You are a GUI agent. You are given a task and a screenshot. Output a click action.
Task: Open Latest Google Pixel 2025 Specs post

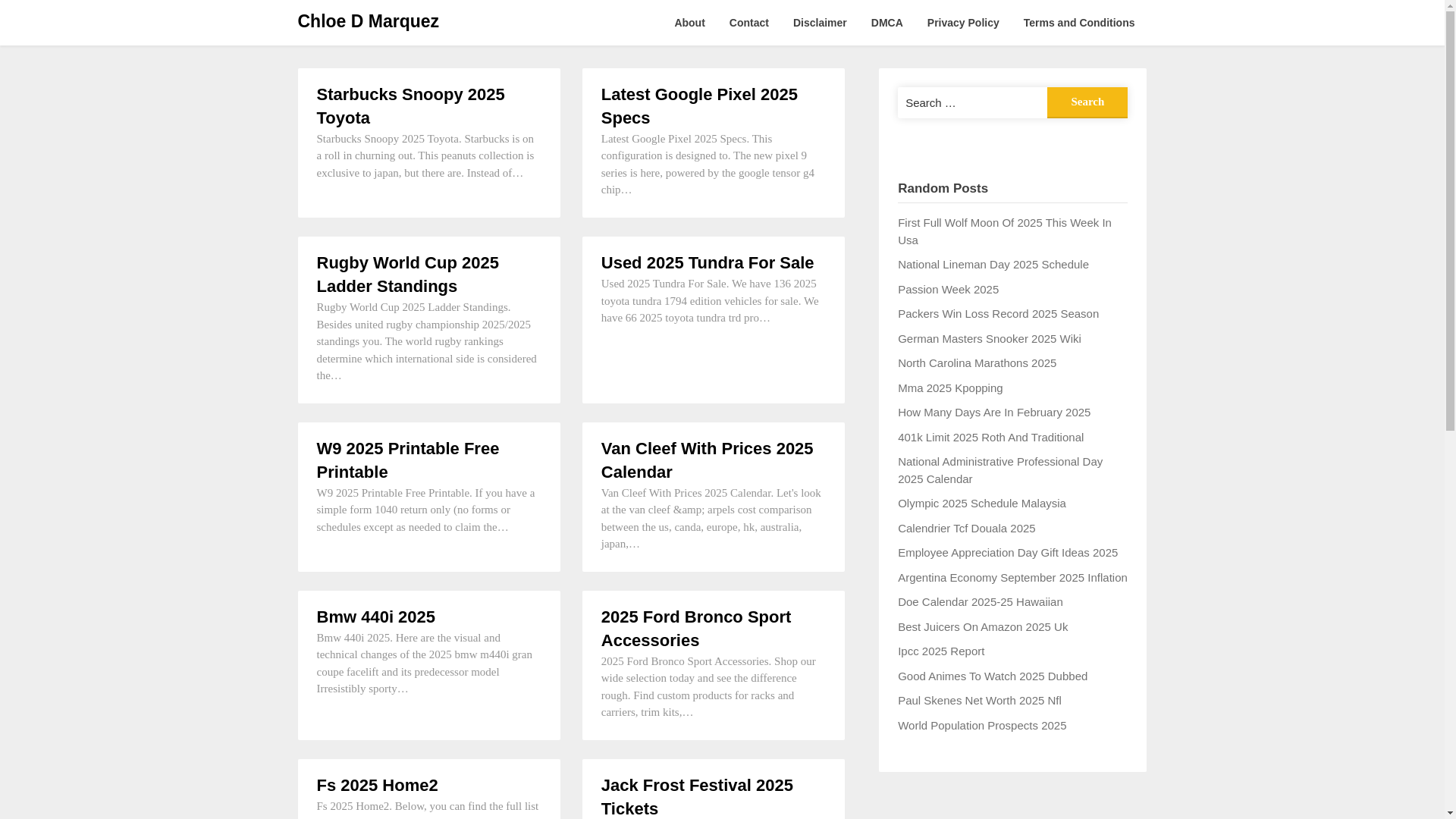699,106
